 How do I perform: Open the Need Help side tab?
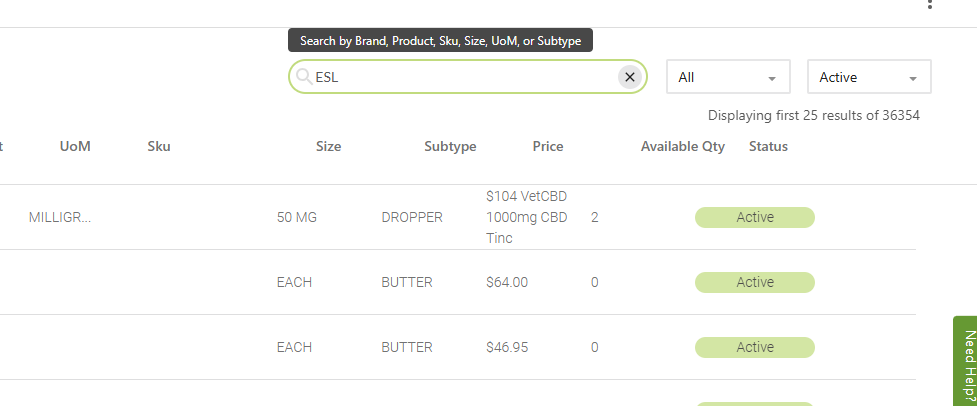[965, 360]
